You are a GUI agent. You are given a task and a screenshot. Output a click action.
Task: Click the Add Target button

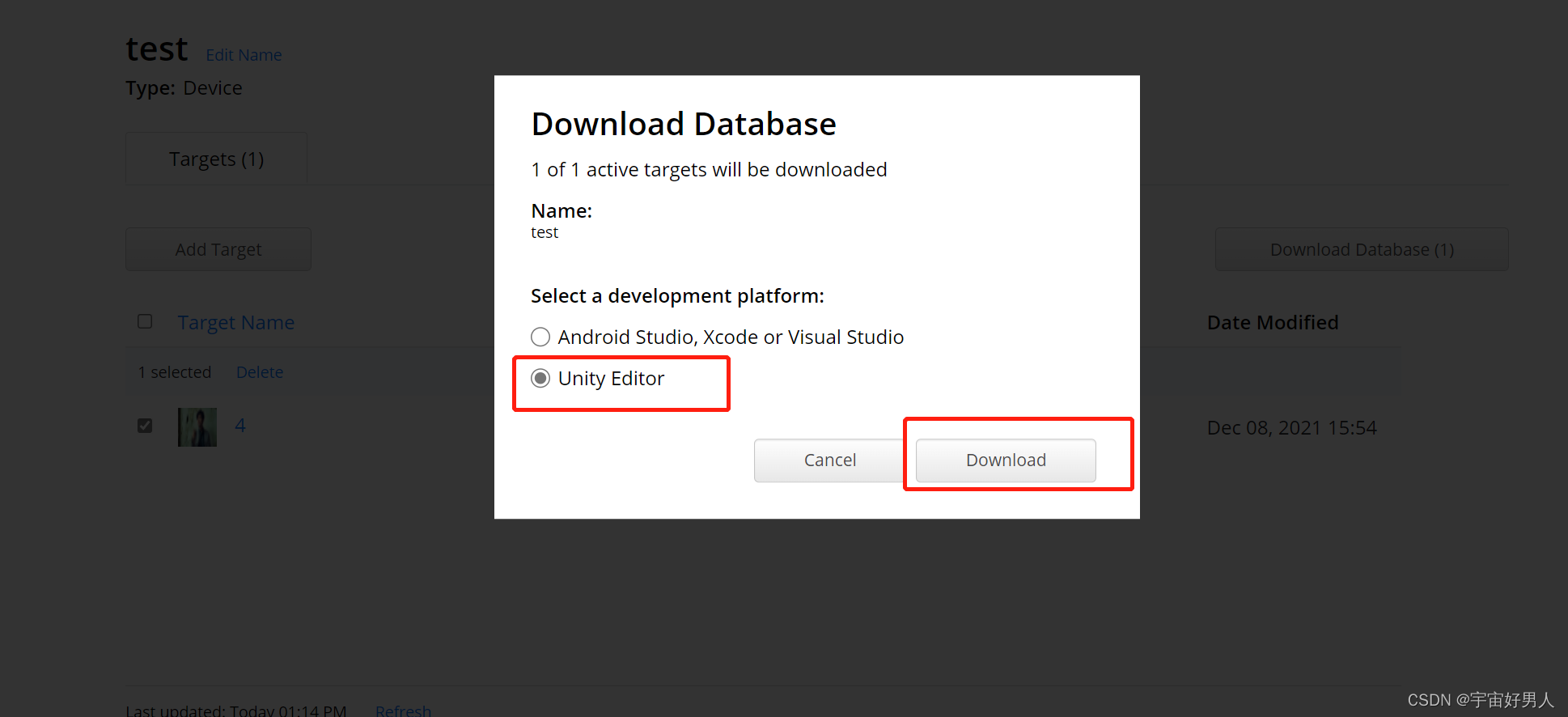coord(218,249)
